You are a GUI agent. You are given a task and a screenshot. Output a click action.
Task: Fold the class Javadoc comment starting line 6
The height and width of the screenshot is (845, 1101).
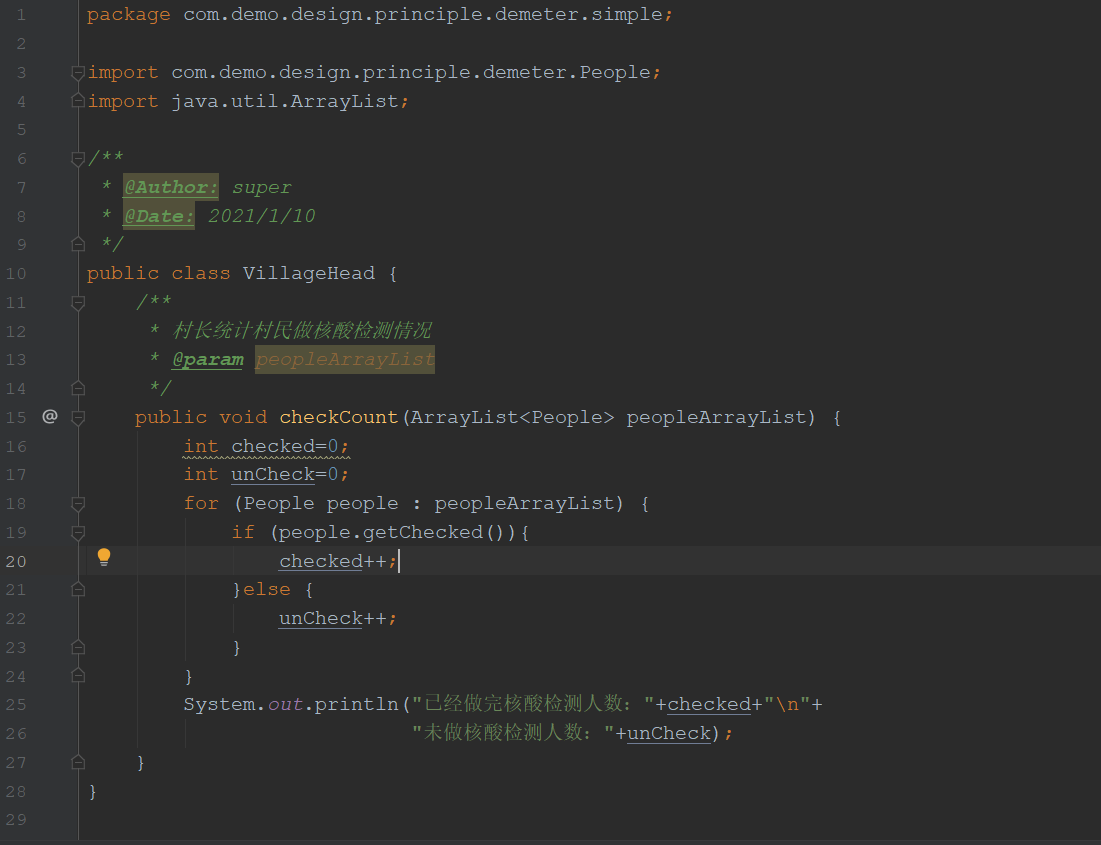78,159
